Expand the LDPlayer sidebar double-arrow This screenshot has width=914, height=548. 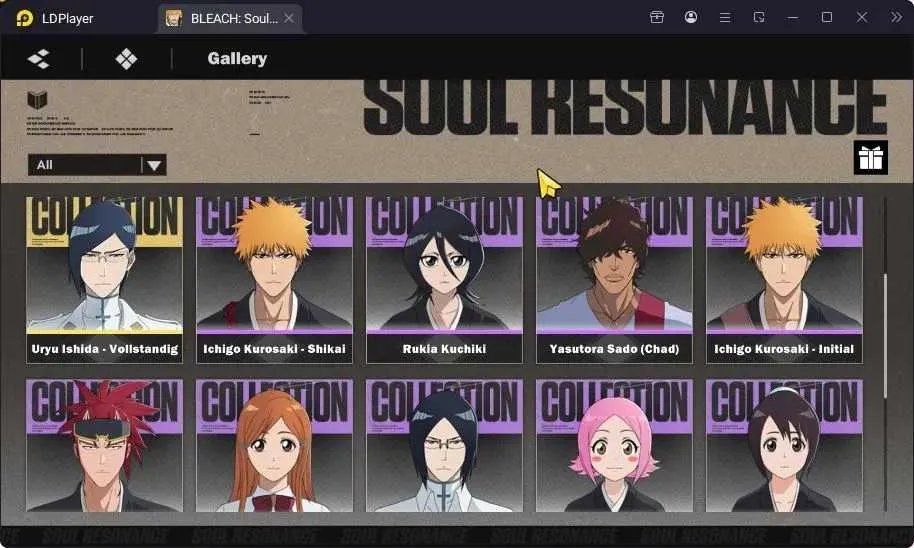(x=896, y=17)
